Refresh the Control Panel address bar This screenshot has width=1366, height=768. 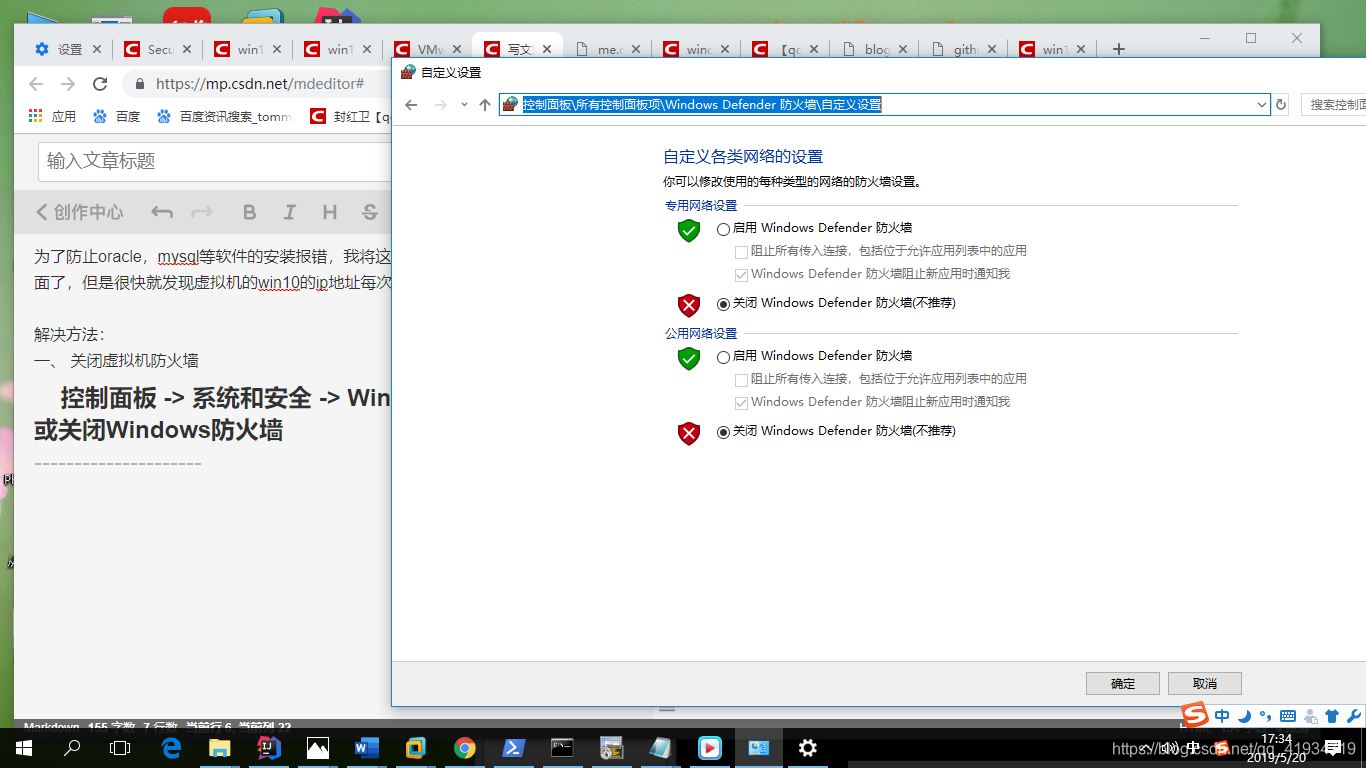click(x=1281, y=105)
